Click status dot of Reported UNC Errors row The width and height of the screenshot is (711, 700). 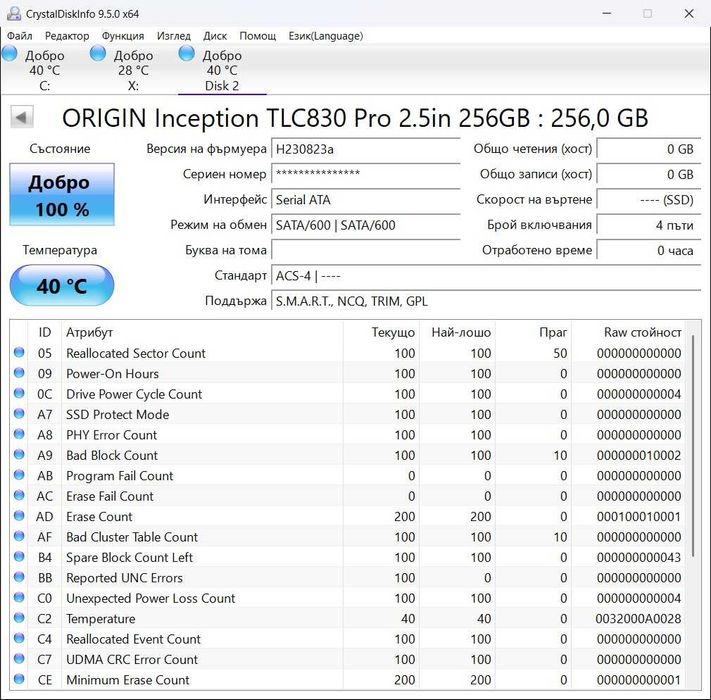click(19, 577)
